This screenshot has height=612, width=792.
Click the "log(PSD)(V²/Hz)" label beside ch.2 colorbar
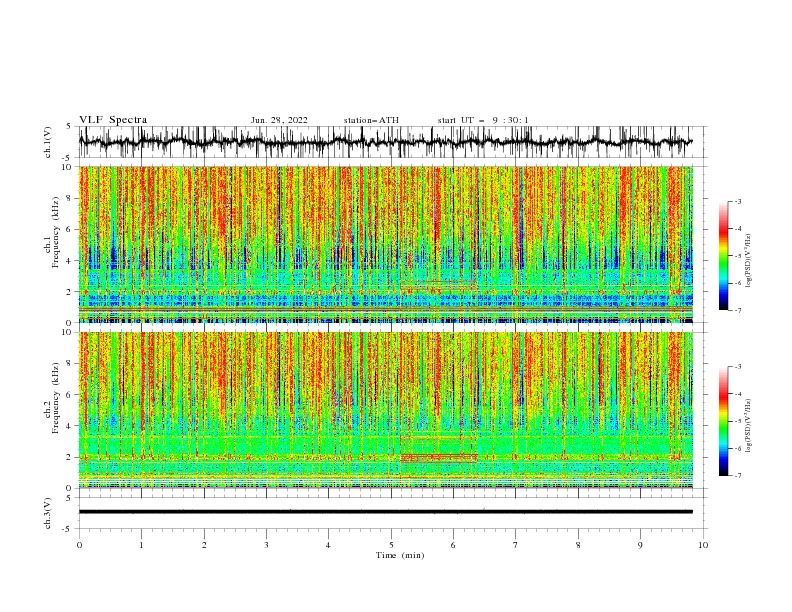748,425
